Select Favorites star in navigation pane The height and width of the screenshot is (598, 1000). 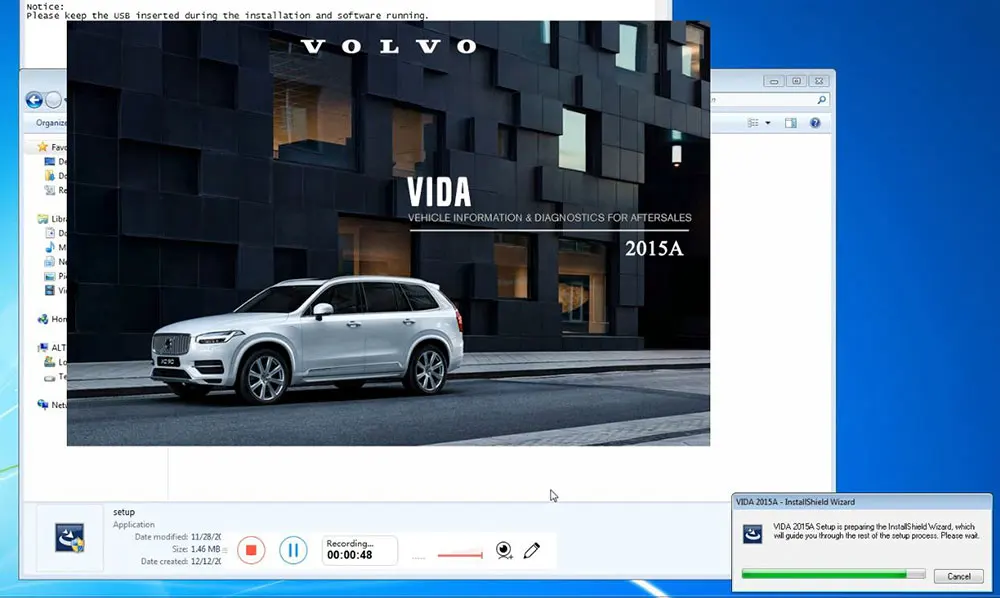43,147
